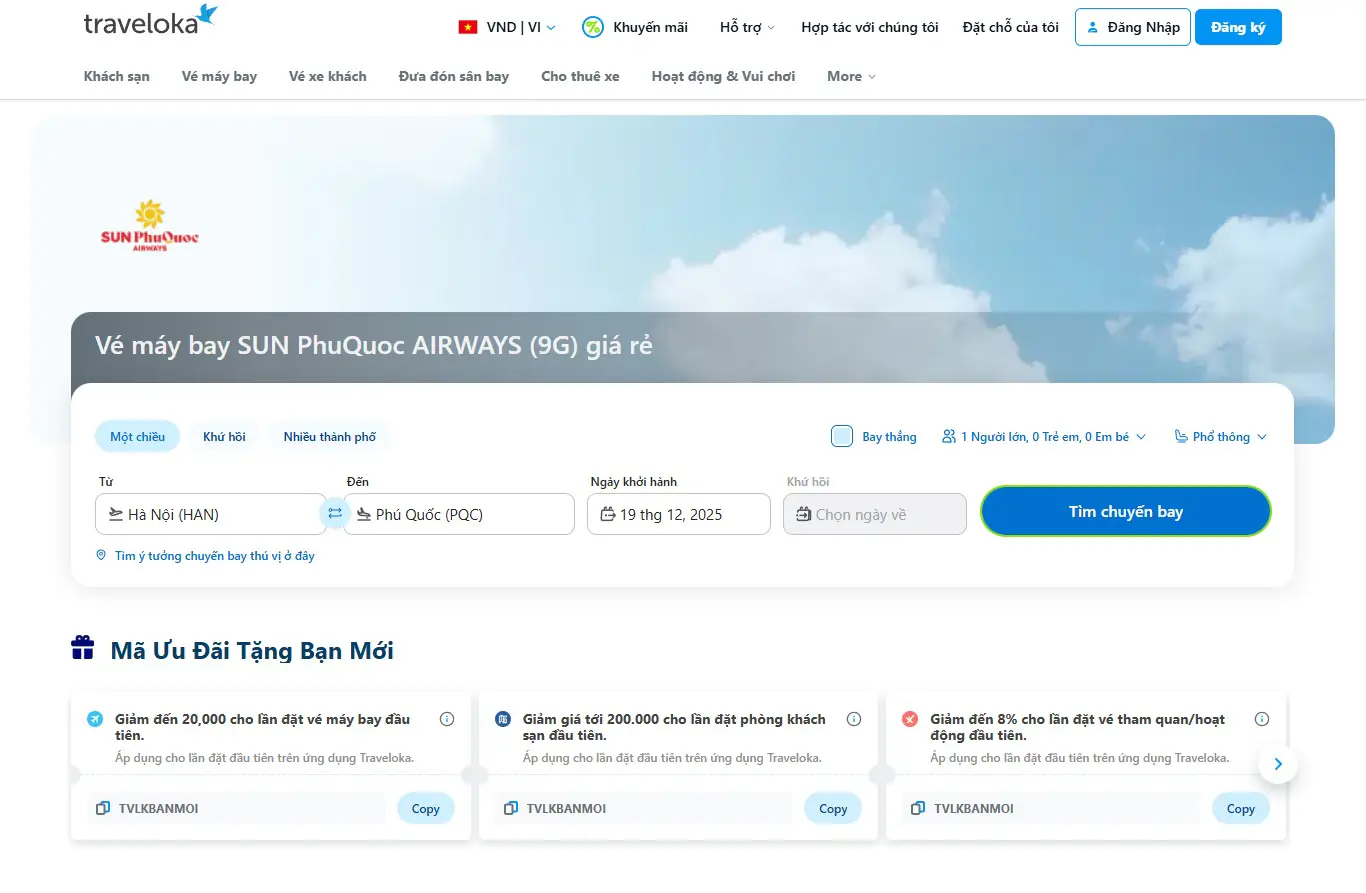Select the Khứ hồi trip type
Image resolution: width=1366 pixels, height=893 pixels.
tap(224, 437)
